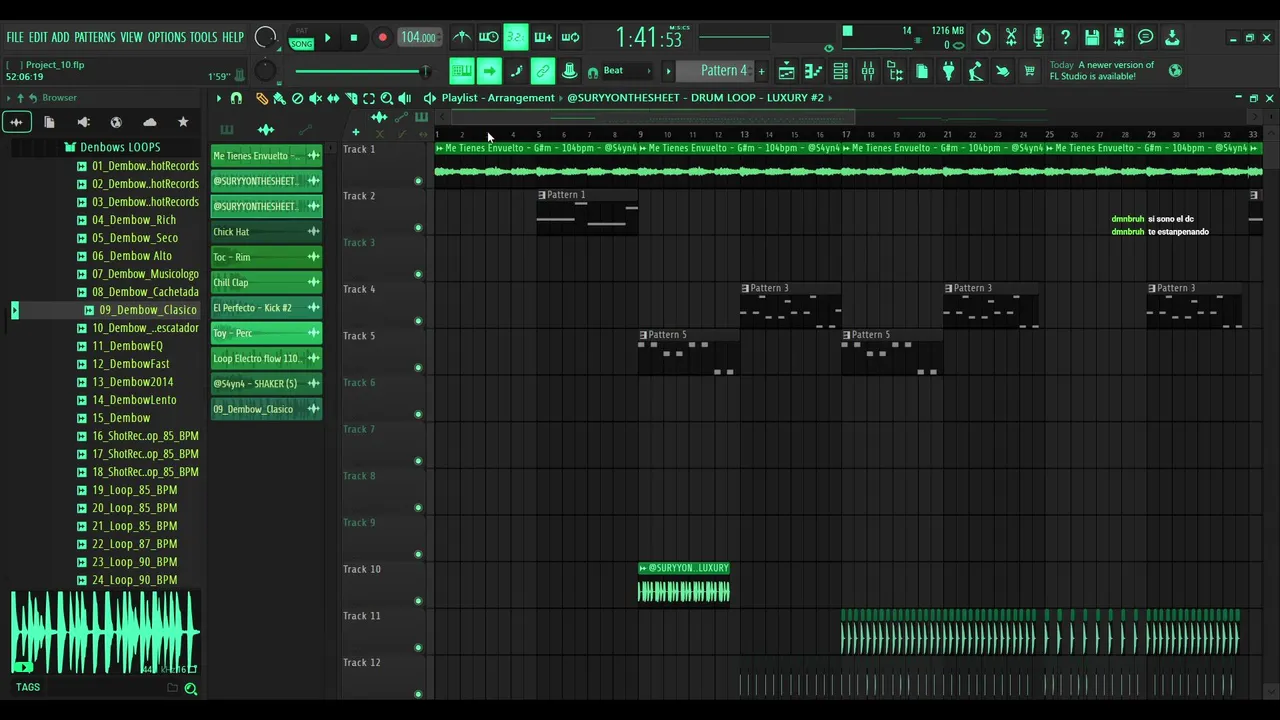Click the record button
This screenshot has height=720, width=1280.
click(x=382, y=38)
